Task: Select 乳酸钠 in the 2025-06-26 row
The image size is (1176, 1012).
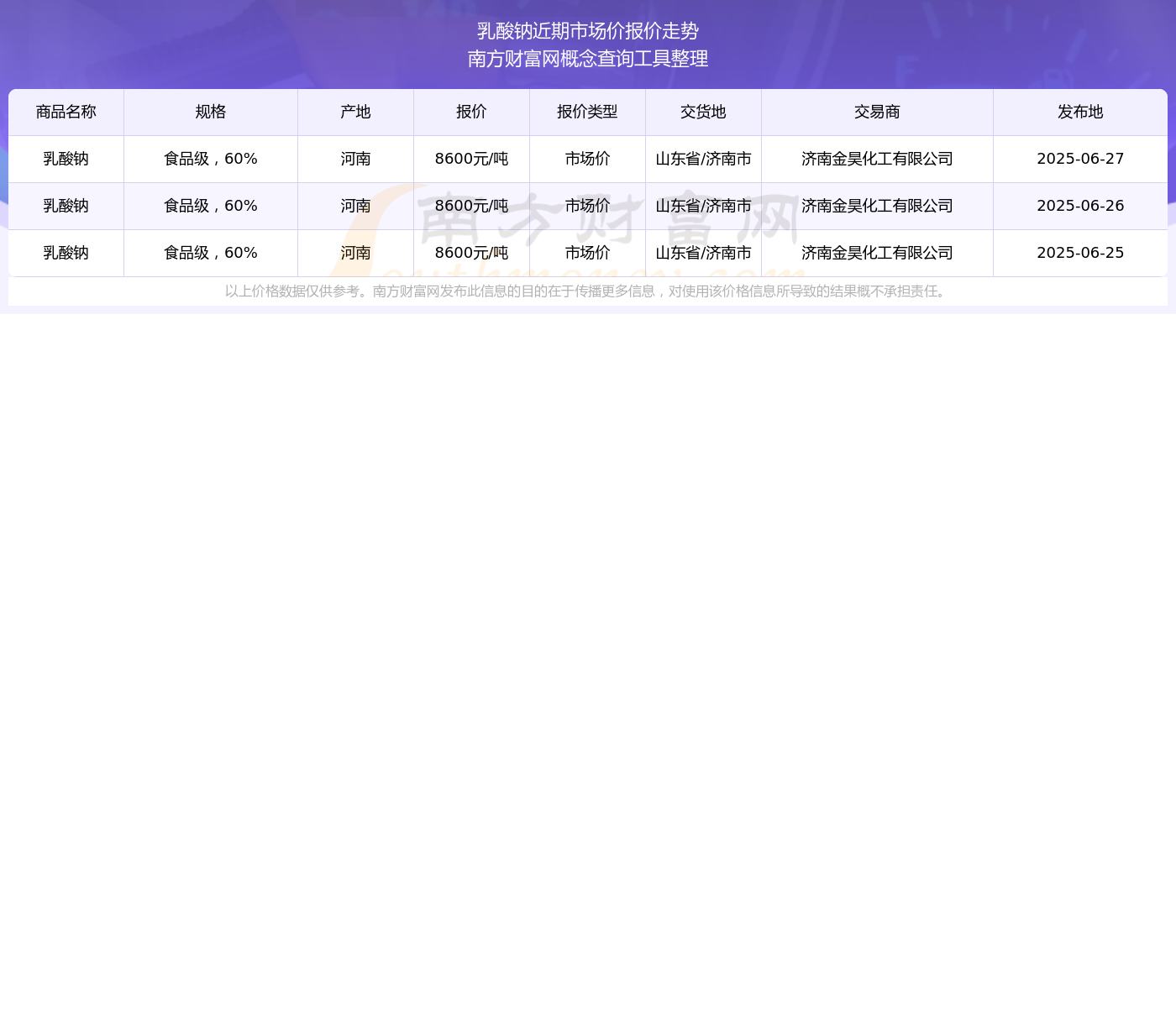Action: pyautogui.click(x=66, y=206)
